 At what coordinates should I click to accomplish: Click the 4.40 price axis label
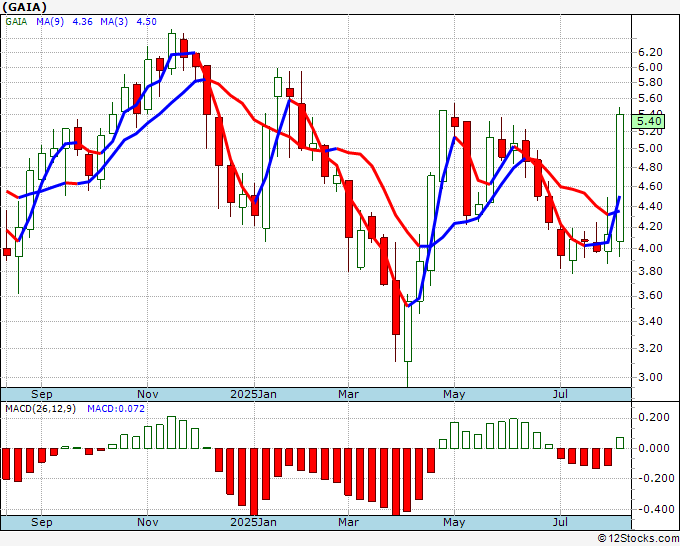coord(650,206)
